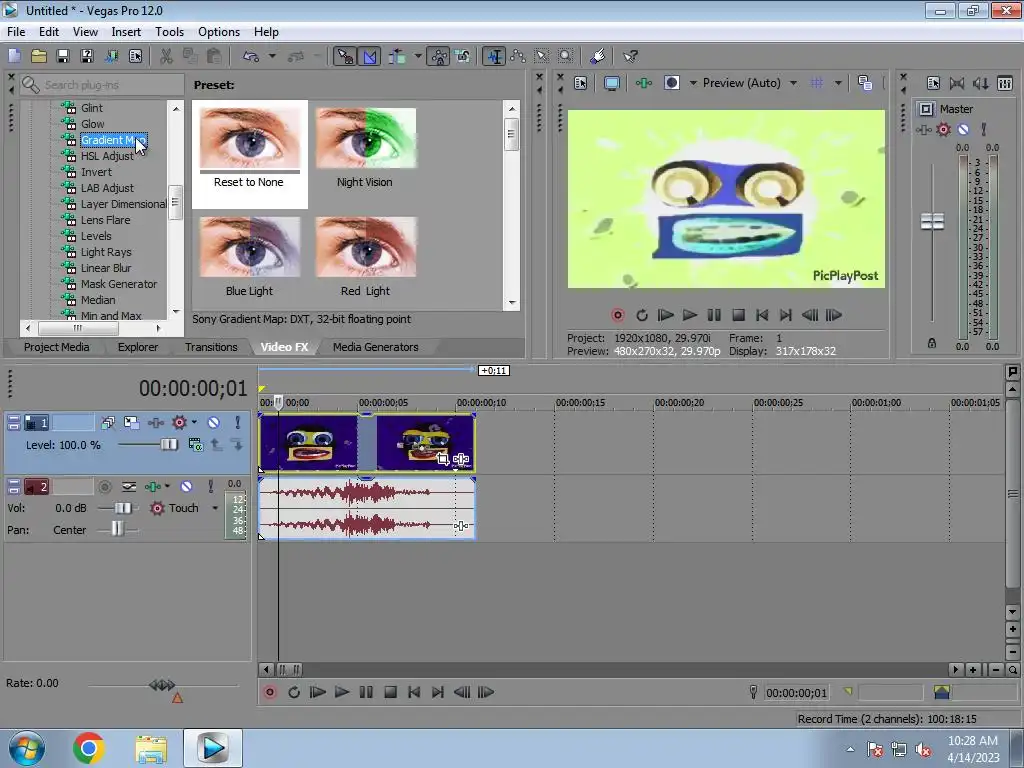1024x768 pixels.
Task: Click Play button in preview transport
Action: pyautogui.click(x=690, y=315)
